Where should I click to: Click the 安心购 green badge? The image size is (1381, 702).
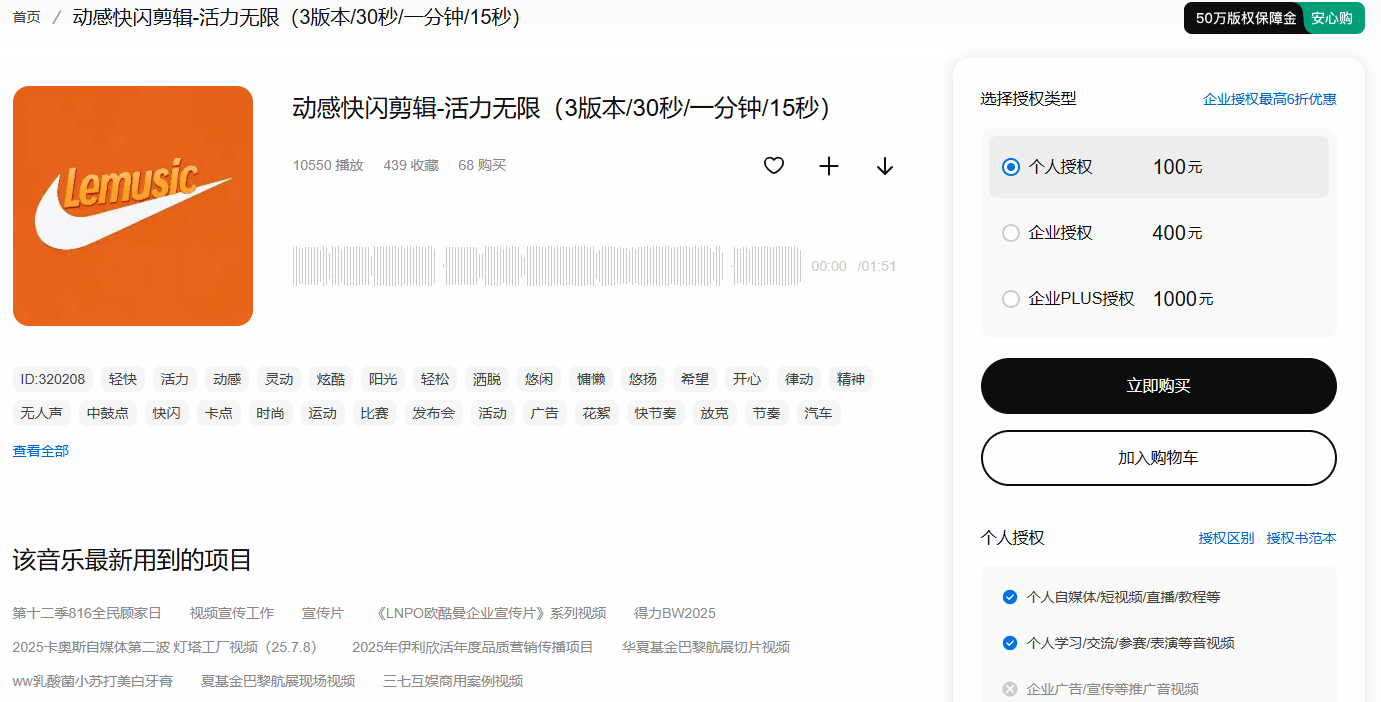point(1332,18)
